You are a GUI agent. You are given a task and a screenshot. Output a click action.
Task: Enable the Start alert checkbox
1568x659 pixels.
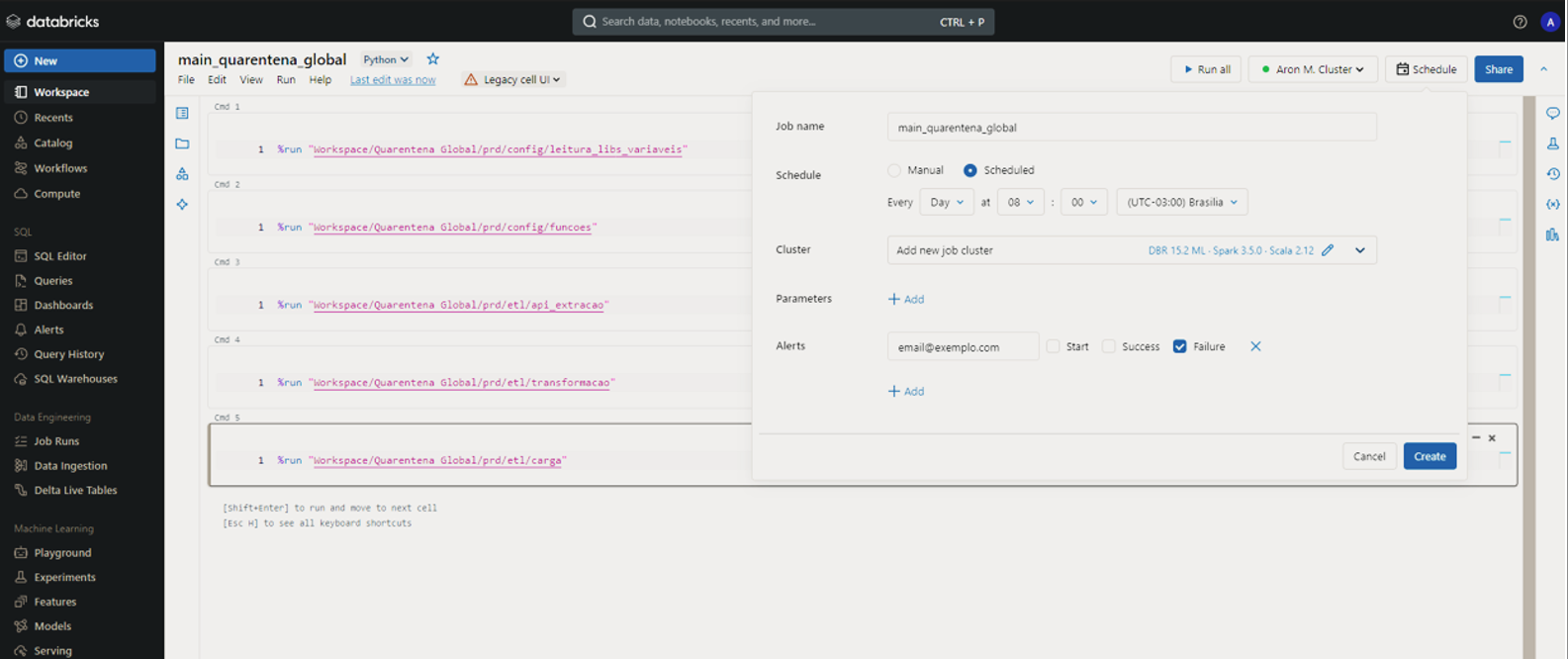[x=1054, y=346]
